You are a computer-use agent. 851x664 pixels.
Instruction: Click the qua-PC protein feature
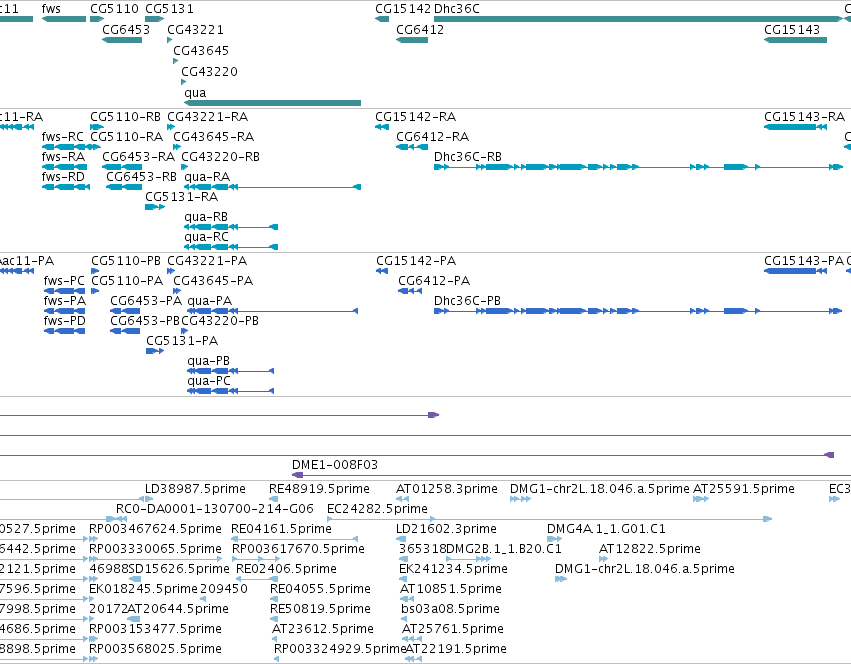pyautogui.click(x=231, y=391)
